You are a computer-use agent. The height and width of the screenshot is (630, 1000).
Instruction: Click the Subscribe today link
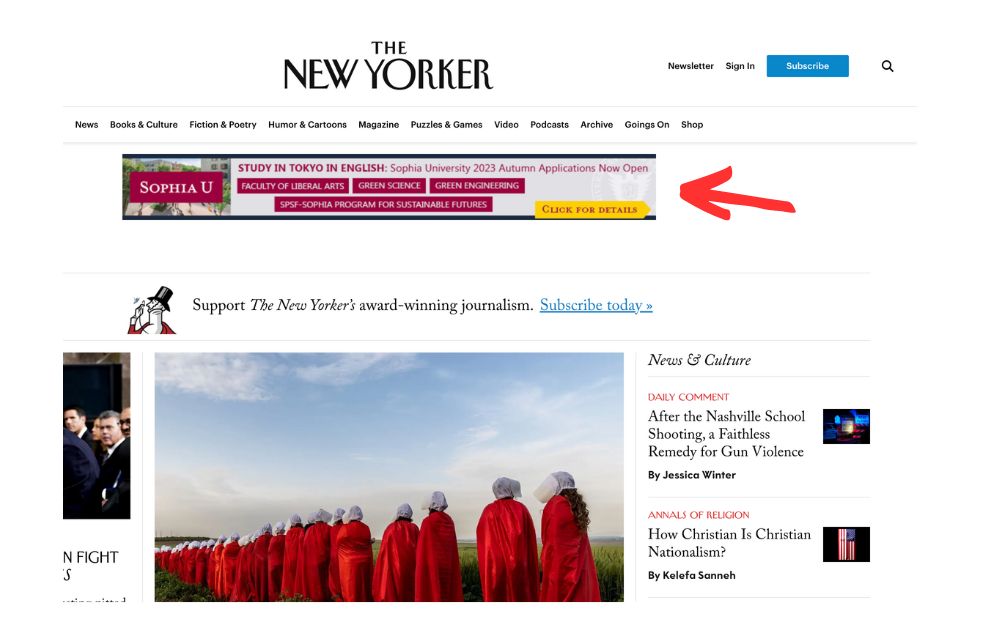pyautogui.click(x=596, y=305)
